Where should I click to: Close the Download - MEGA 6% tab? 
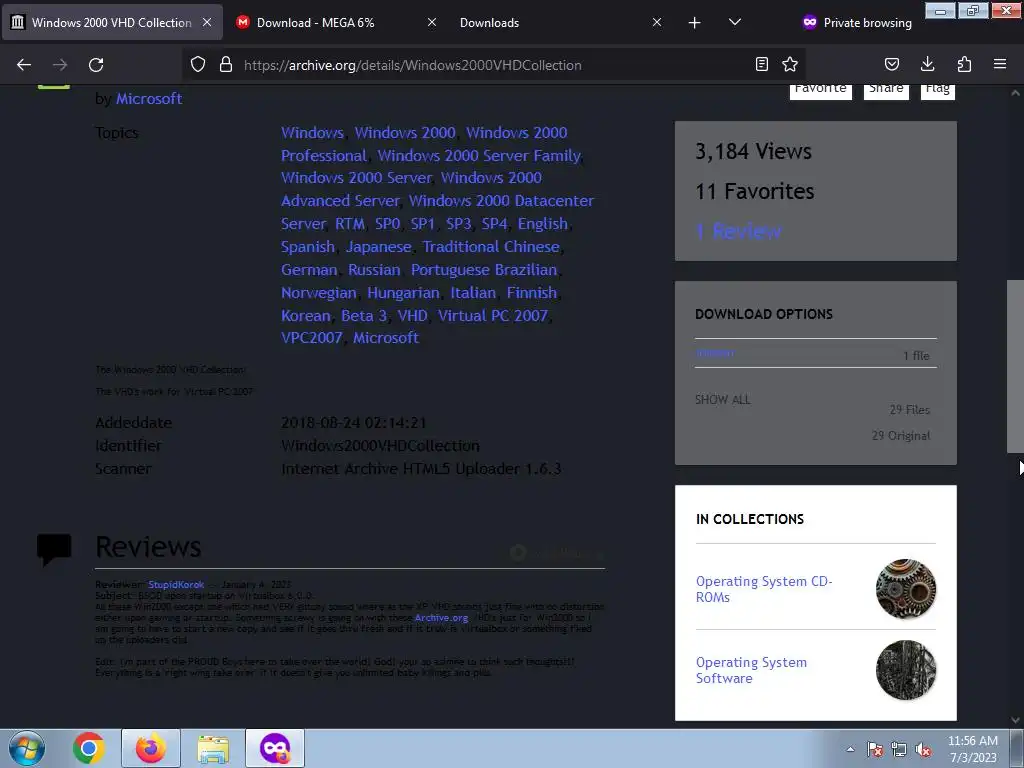pos(432,22)
